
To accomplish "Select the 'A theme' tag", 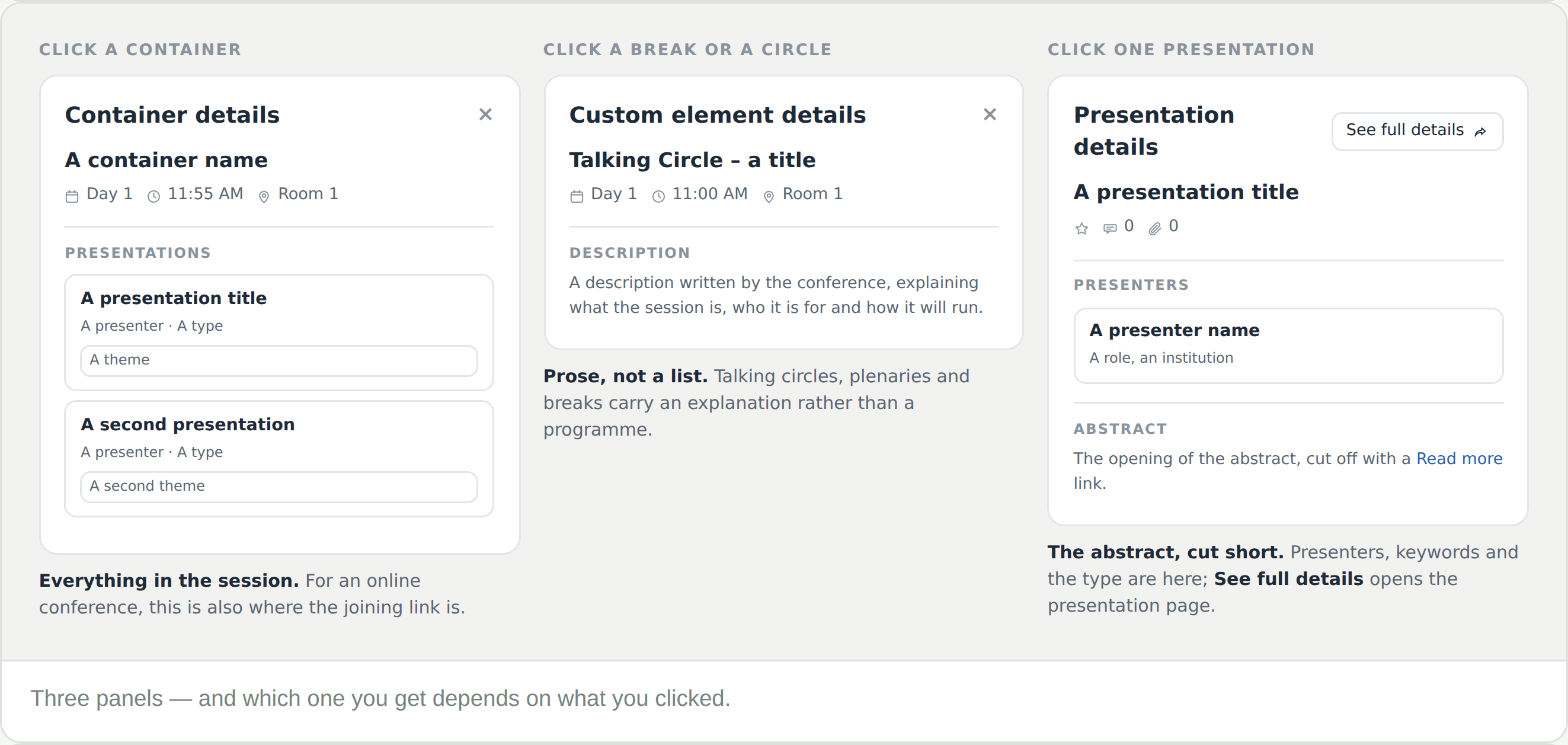I will click(279, 360).
